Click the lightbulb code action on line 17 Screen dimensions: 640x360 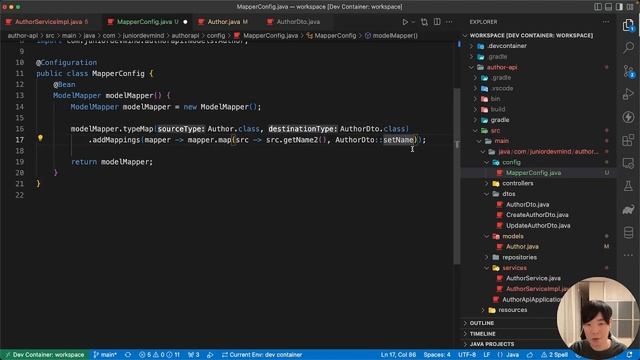pos(40,138)
